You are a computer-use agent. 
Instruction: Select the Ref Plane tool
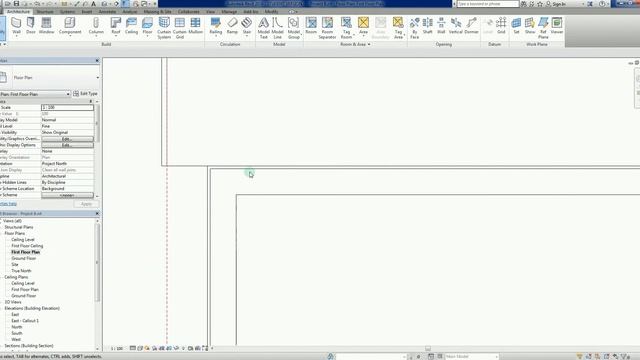543,28
